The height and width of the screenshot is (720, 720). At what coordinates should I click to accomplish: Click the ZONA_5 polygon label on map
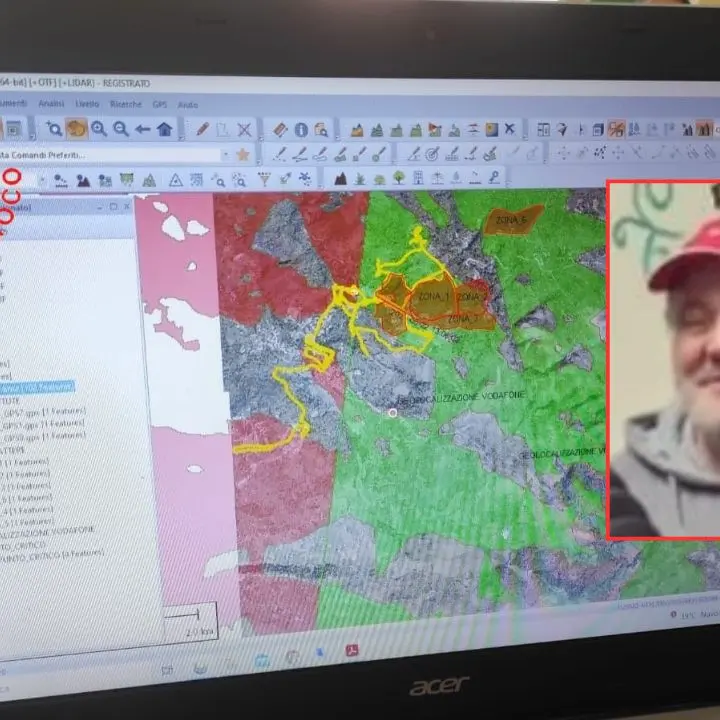511,220
